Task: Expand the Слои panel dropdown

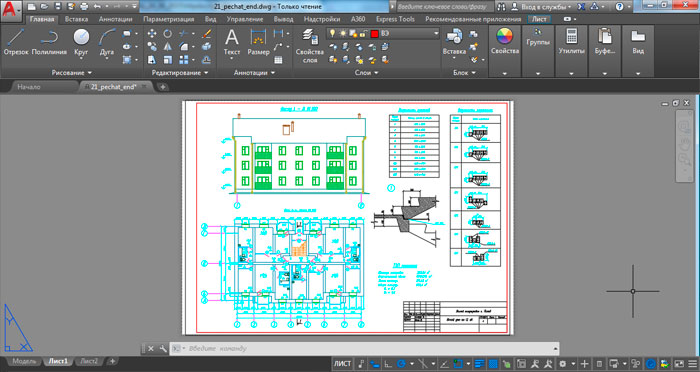Action: (x=366, y=72)
